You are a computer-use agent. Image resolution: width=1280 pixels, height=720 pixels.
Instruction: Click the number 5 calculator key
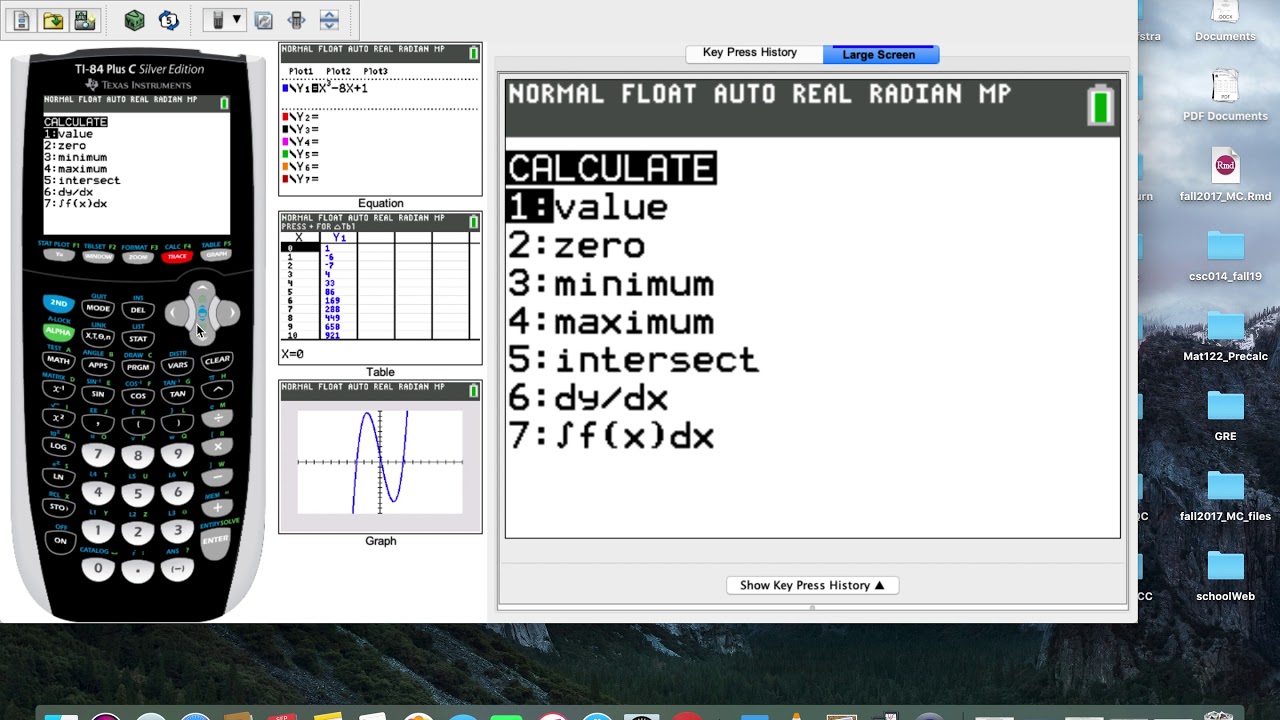pyautogui.click(x=138, y=493)
